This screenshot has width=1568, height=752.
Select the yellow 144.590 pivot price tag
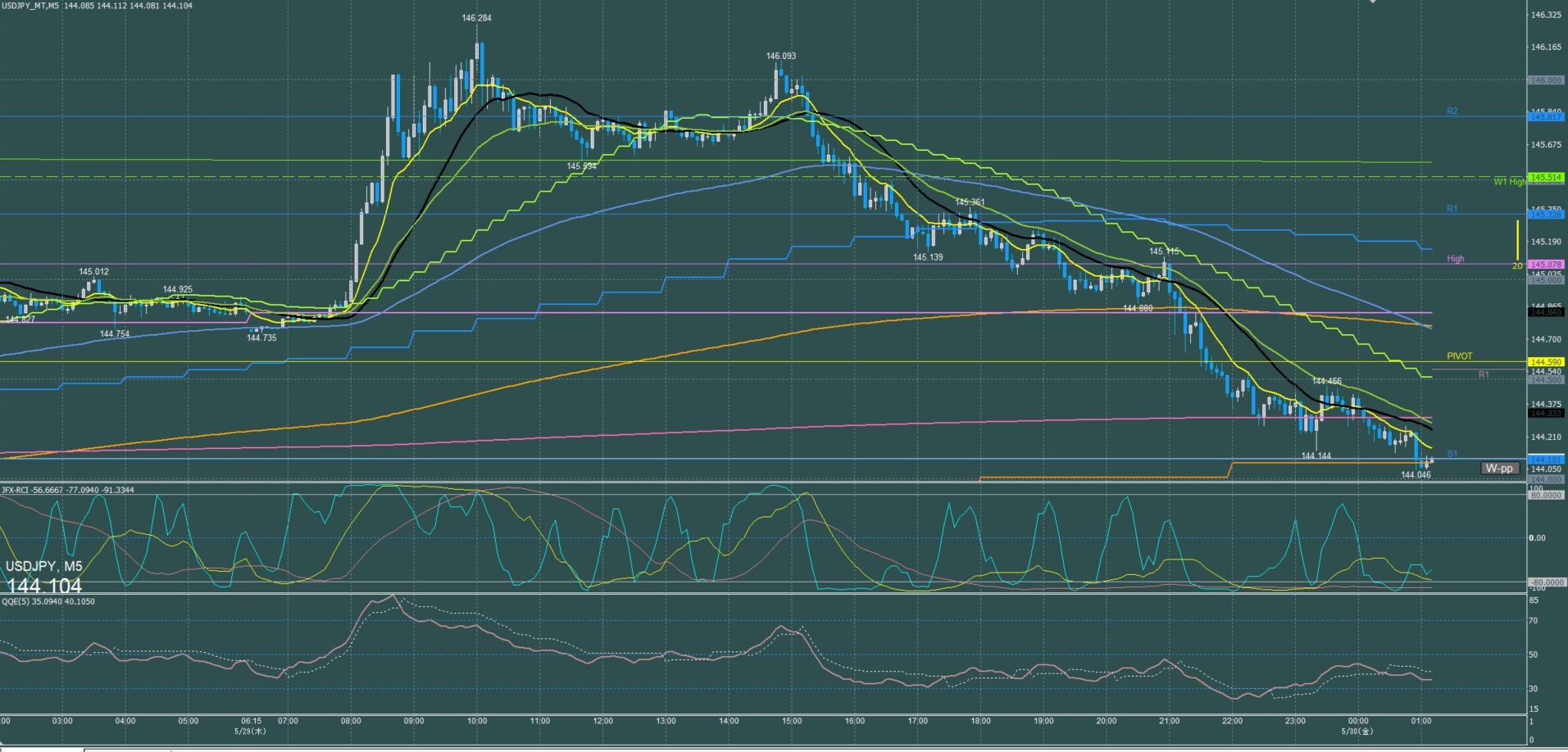coord(1547,362)
